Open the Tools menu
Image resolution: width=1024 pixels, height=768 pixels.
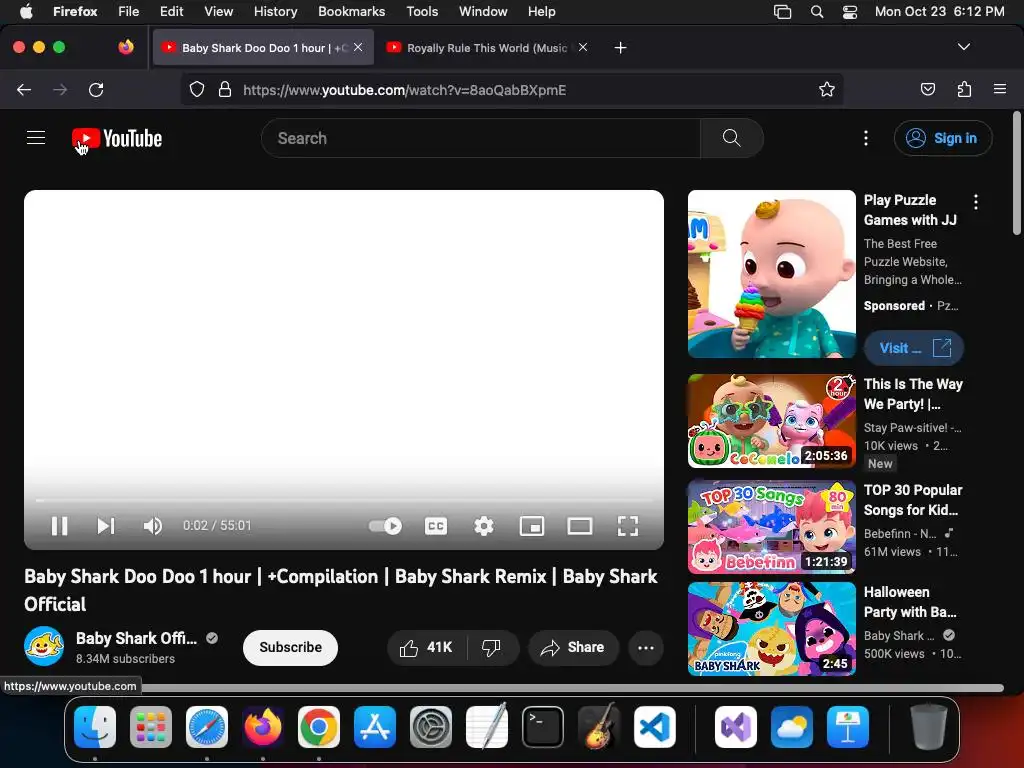422,11
